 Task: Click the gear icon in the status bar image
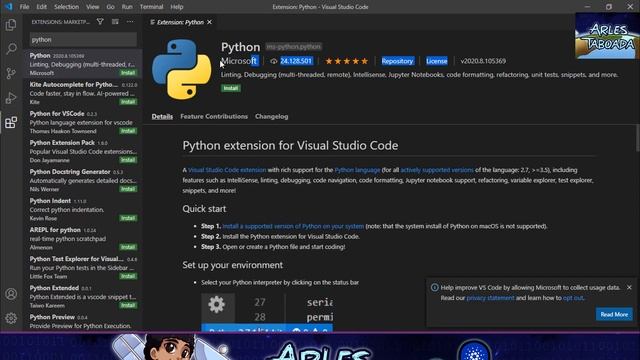216,304
